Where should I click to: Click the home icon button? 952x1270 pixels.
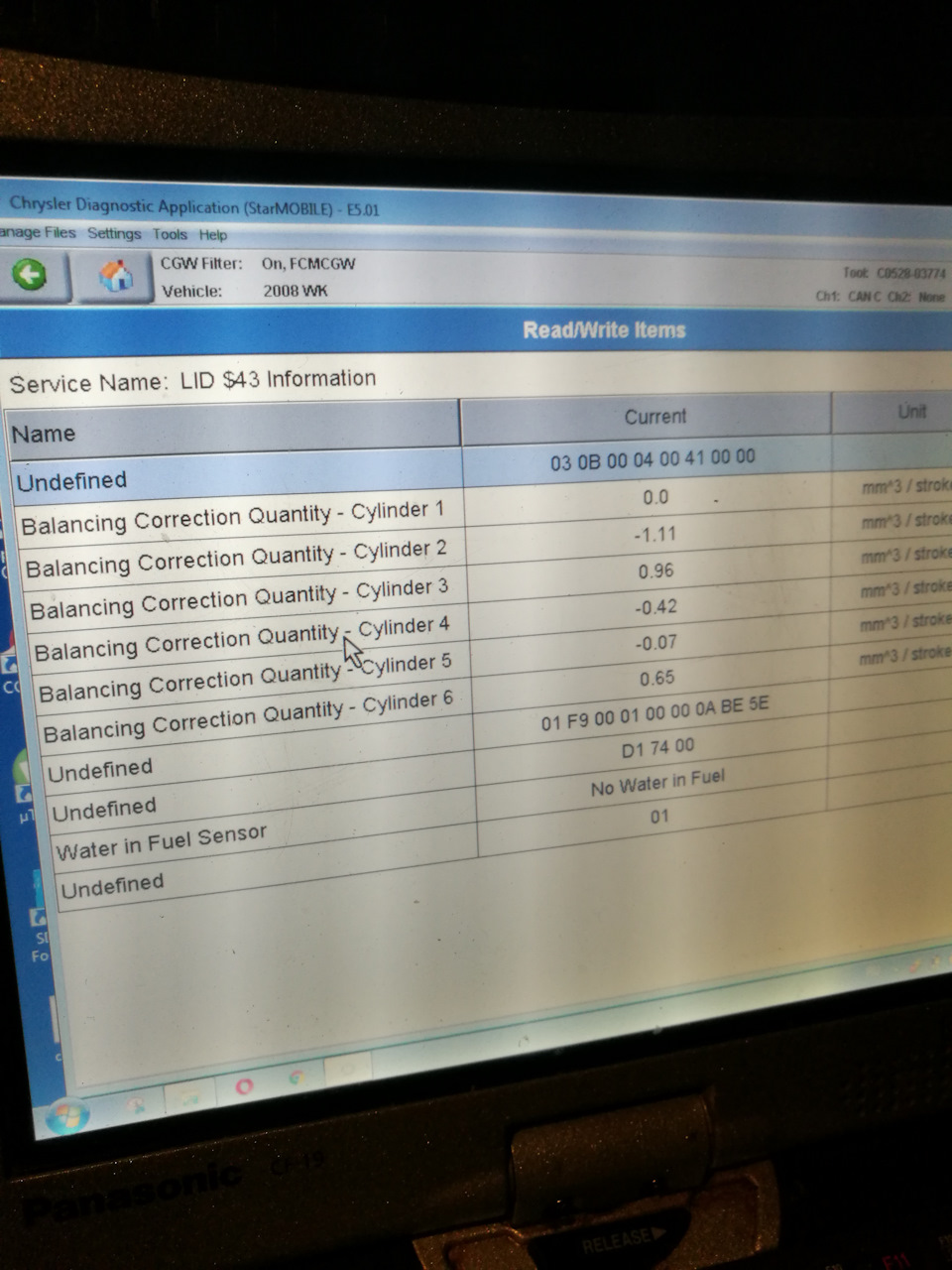115,276
